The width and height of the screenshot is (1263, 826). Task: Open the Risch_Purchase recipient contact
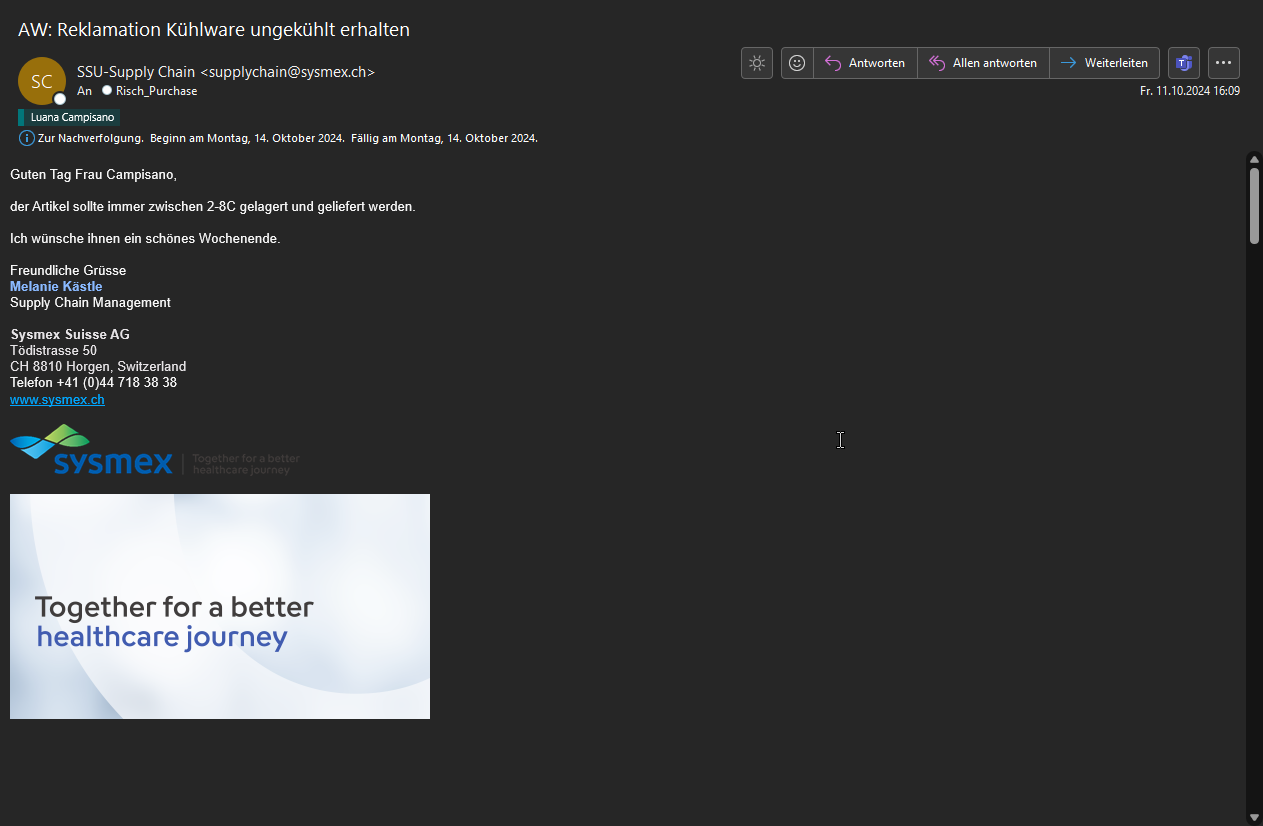[x=156, y=91]
